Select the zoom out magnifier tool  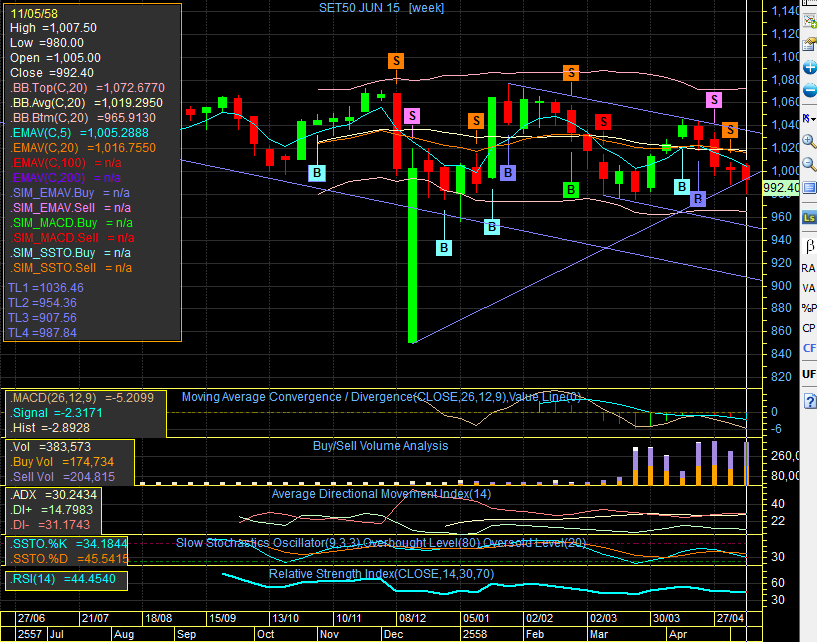(x=810, y=165)
